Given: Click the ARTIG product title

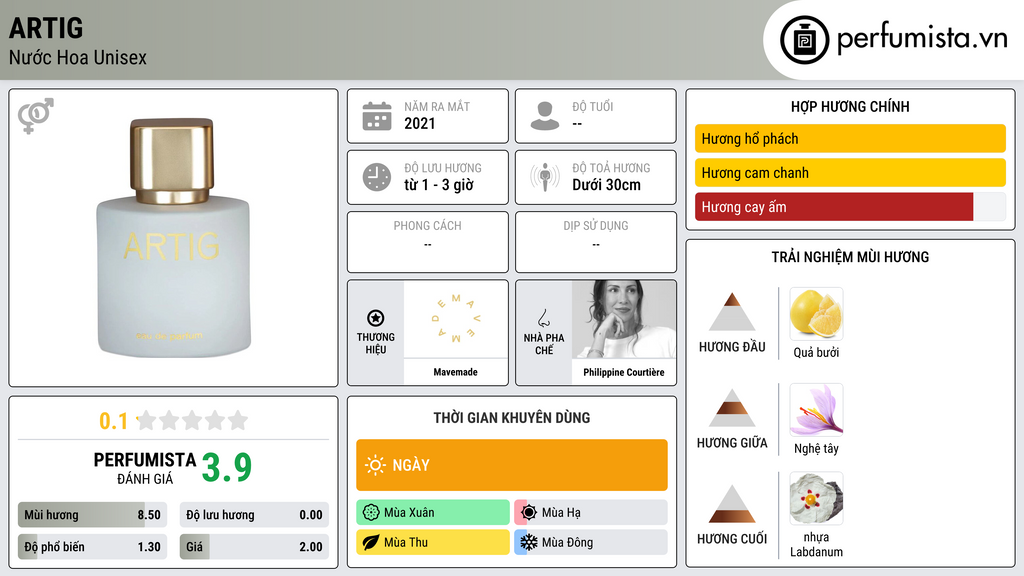Looking at the screenshot, I should pyautogui.click(x=46, y=28).
